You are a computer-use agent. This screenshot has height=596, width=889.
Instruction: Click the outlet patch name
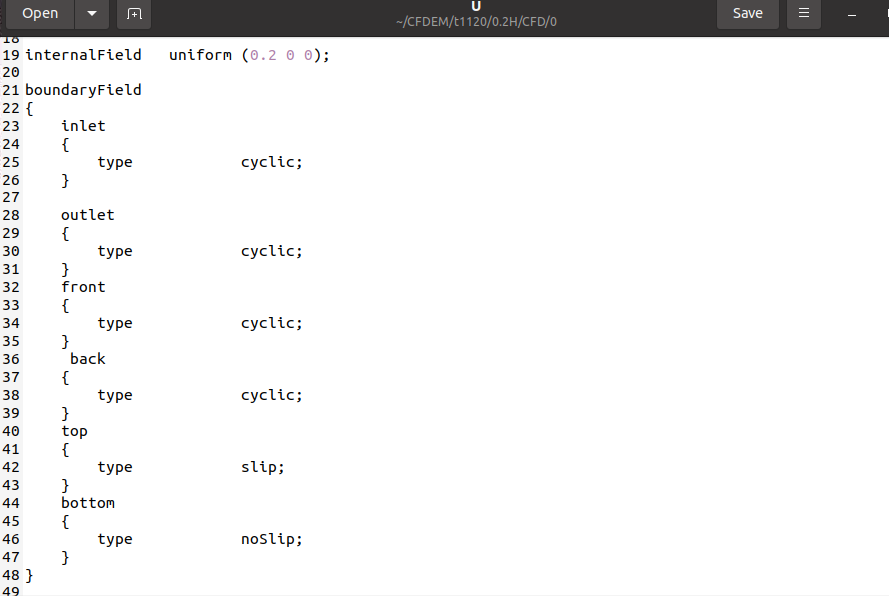click(x=88, y=215)
